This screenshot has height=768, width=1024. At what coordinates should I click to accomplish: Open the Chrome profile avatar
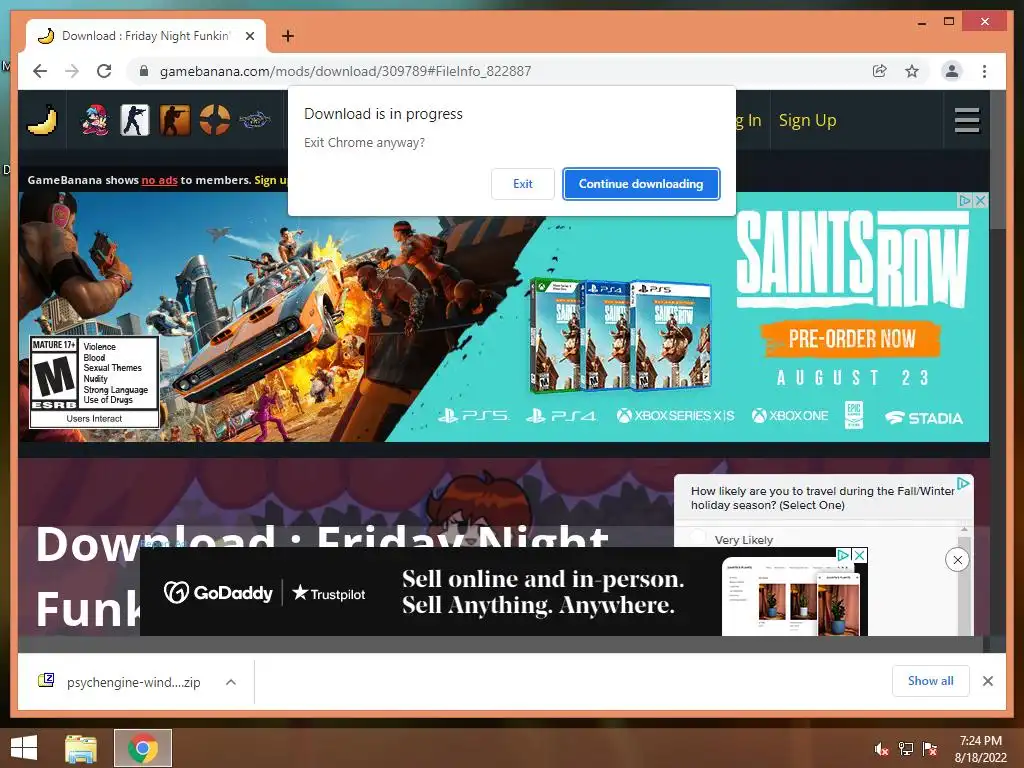point(952,71)
